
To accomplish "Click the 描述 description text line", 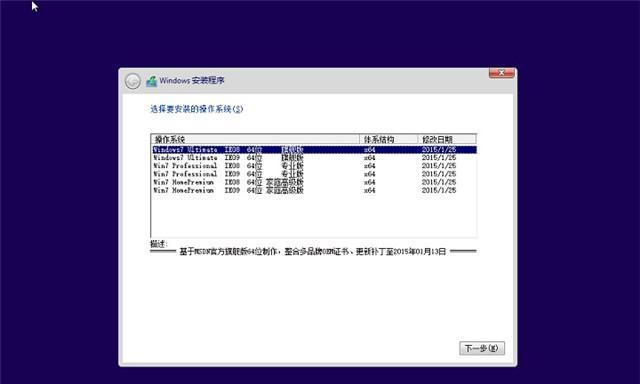I will [x=313, y=252].
